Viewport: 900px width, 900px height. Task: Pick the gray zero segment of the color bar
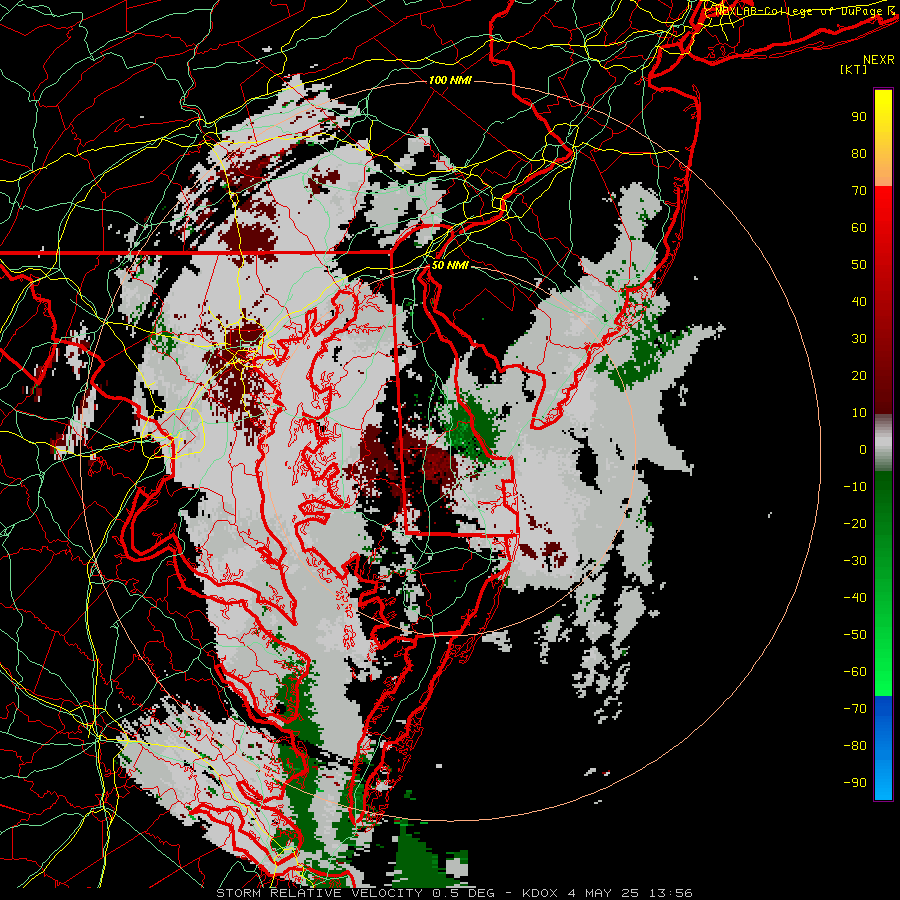coord(883,443)
